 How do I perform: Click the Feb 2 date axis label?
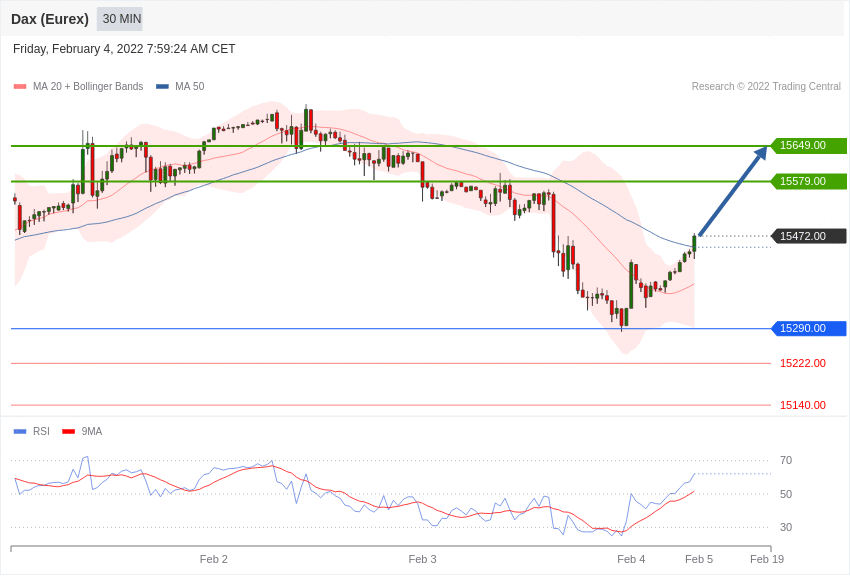pyautogui.click(x=214, y=559)
